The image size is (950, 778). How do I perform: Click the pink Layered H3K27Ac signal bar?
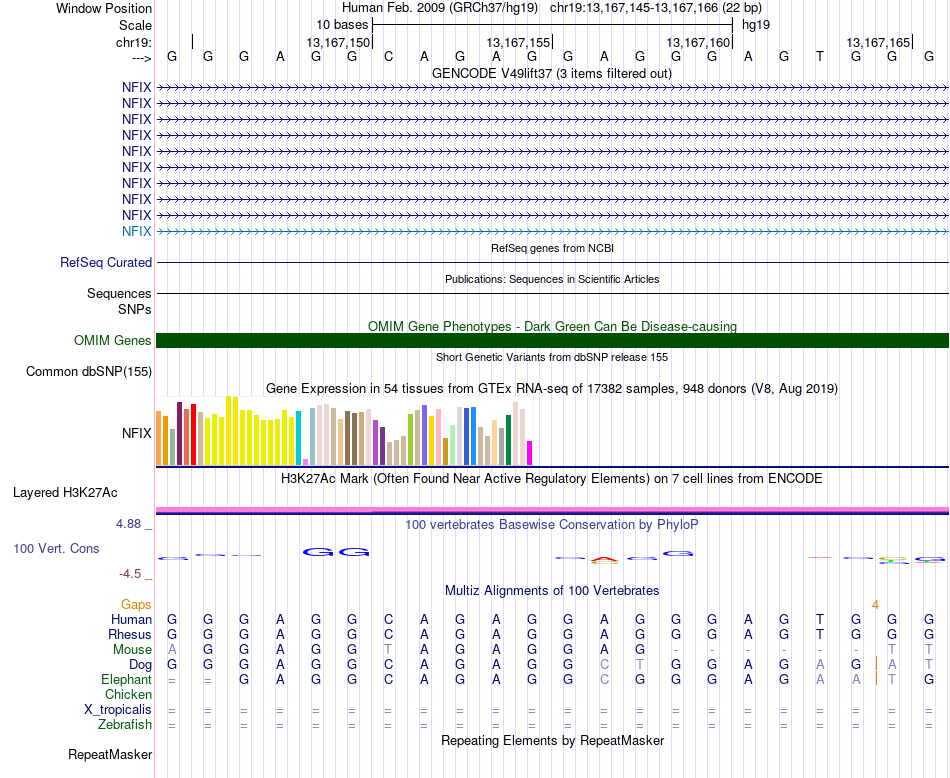point(552,510)
